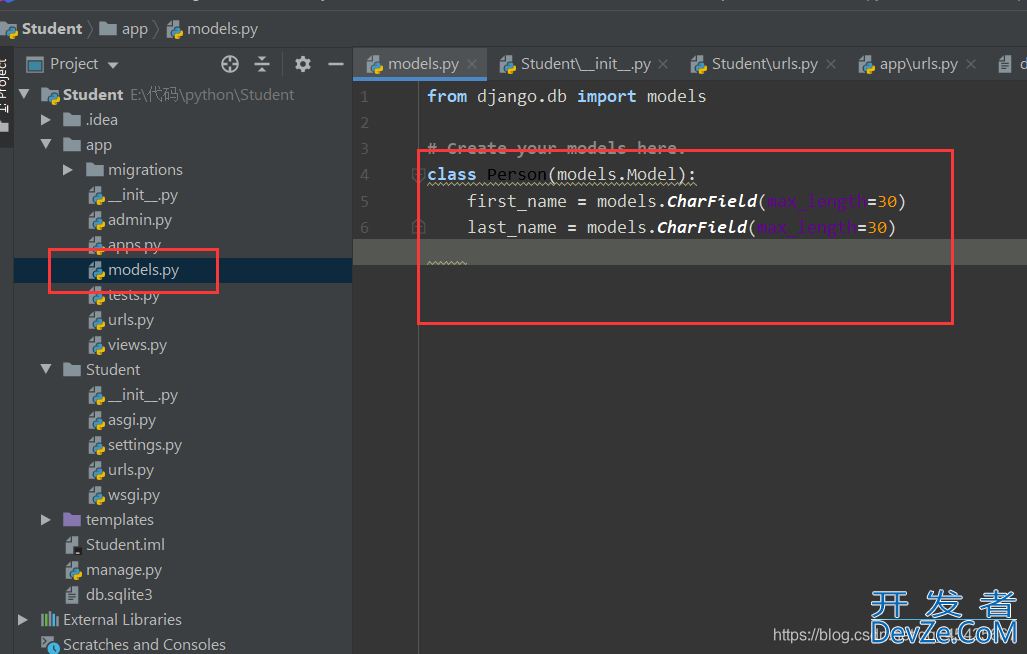Open the Project view dropdown
This screenshot has width=1027, height=654.
coord(113,65)
